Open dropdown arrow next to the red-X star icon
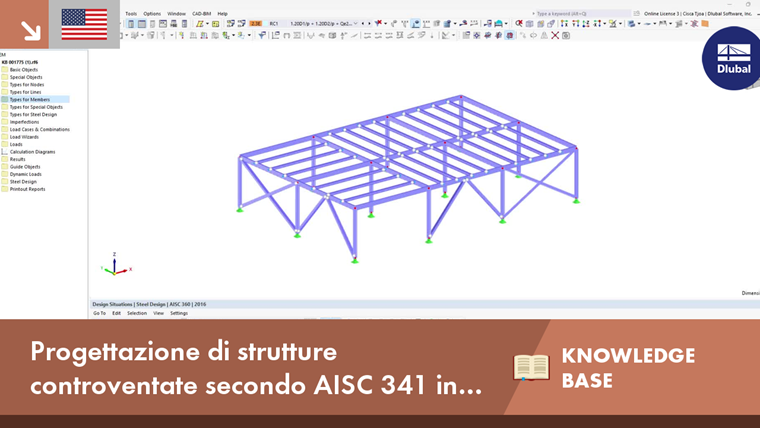This screenshot has height=428, width=760. pyautogui.click(x=385, y=23)
